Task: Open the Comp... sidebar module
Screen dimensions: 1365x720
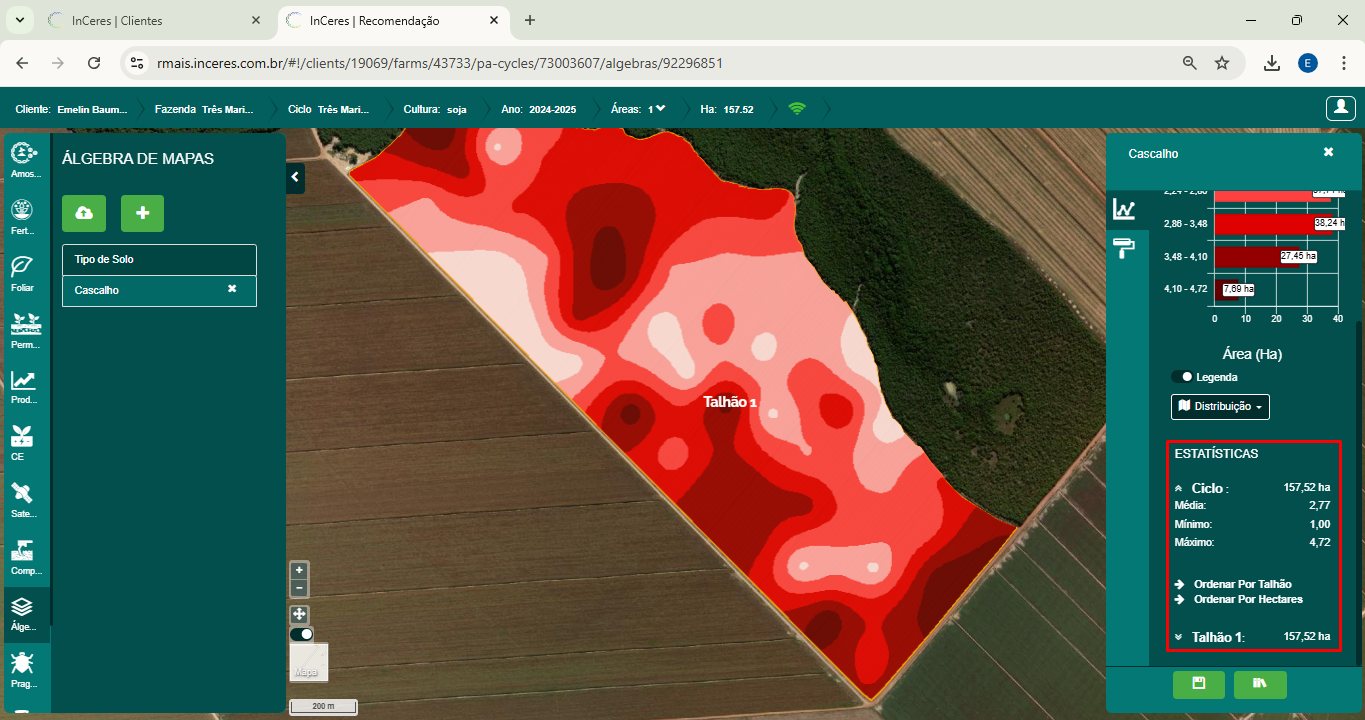Action: (x=25, y=557)
